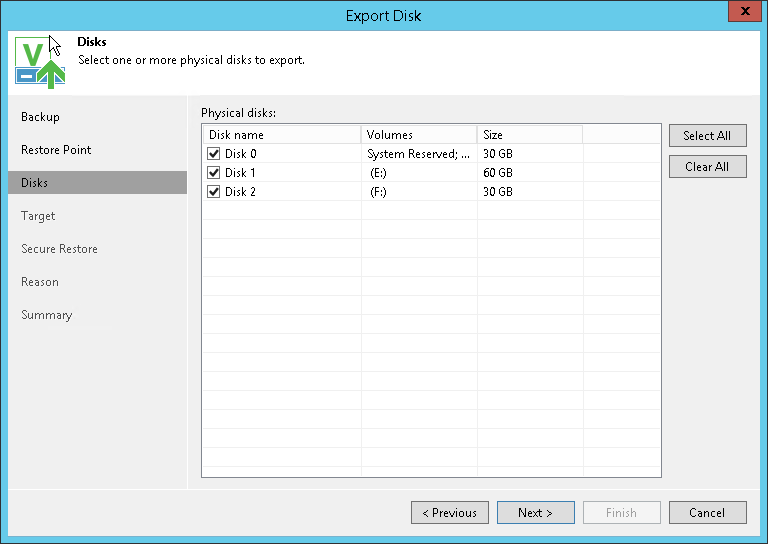Screen dimensions: 768x544
Task: Jump to the Target step
Action: 38,216
